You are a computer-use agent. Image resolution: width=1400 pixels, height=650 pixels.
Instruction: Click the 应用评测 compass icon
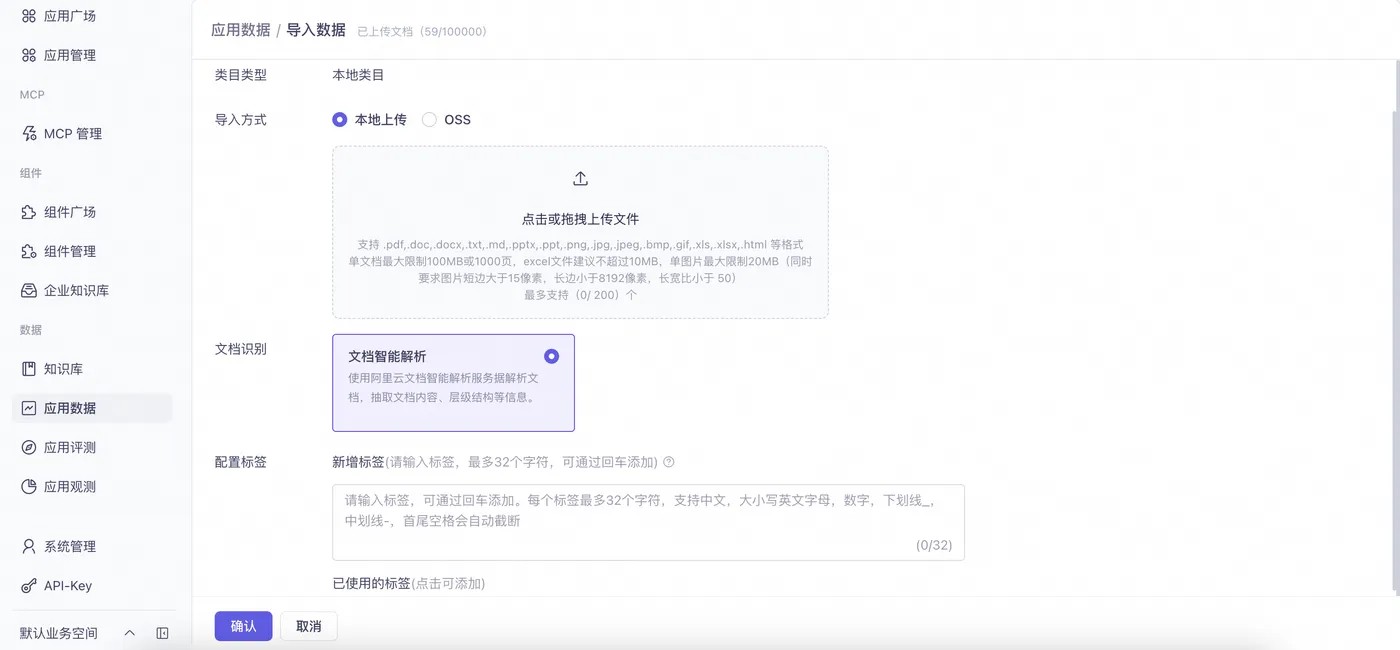(x=29, y=447)
